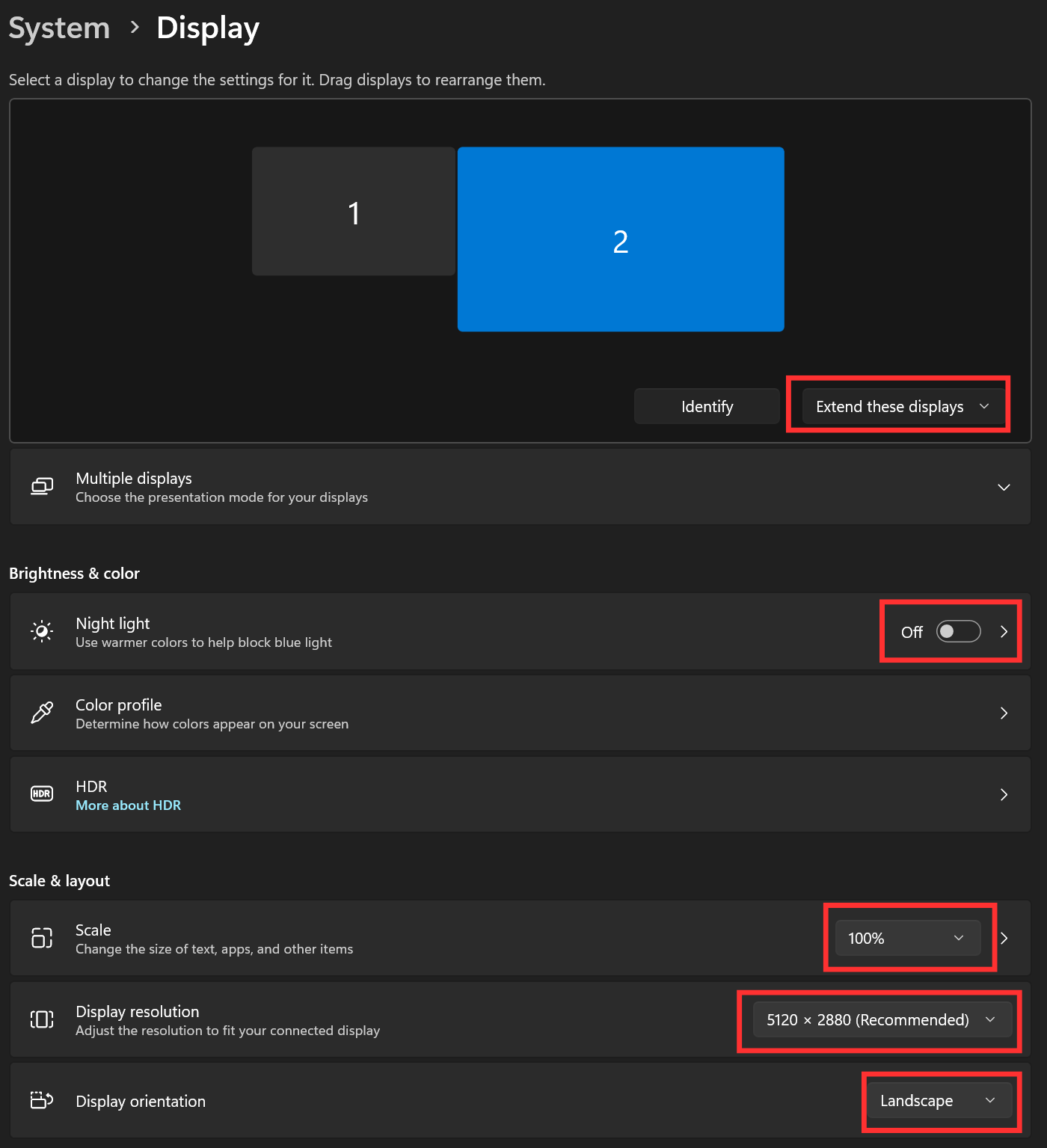Viewport: 1047px width, 1148px height.
Task: Go back to System in breadcrumb
Action: click(x=59, y=28)
